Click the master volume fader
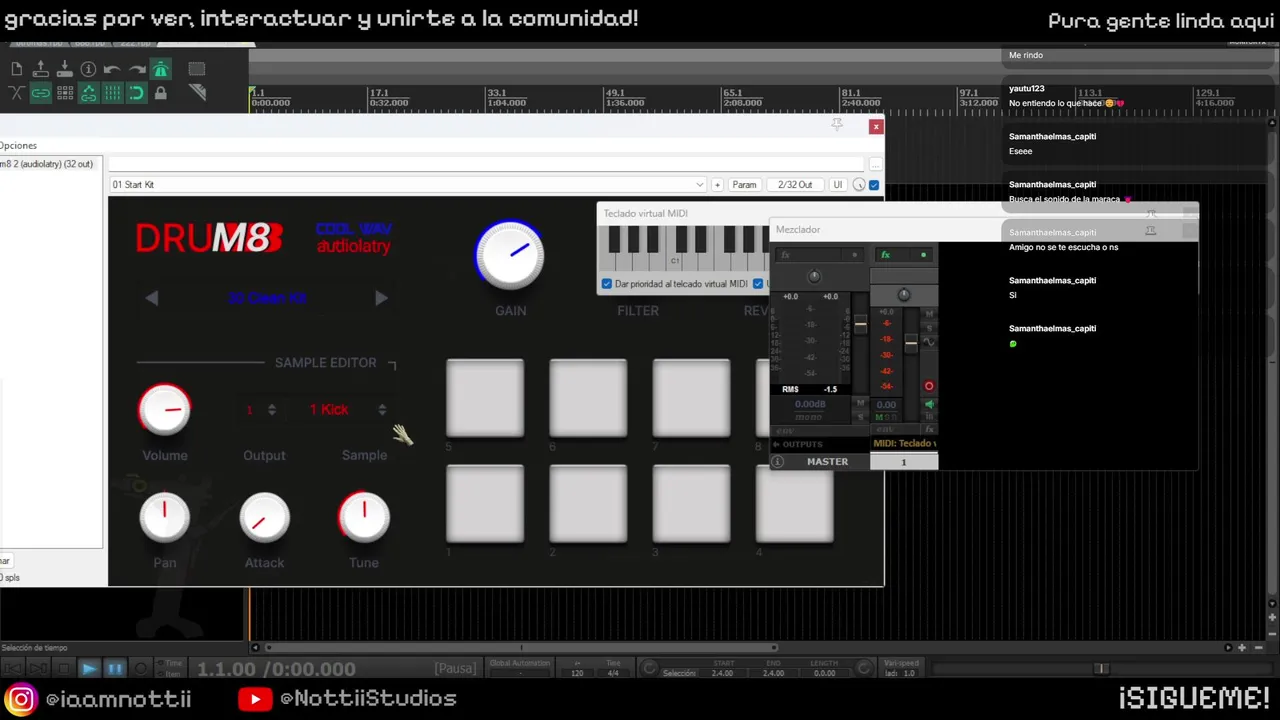 860,326
